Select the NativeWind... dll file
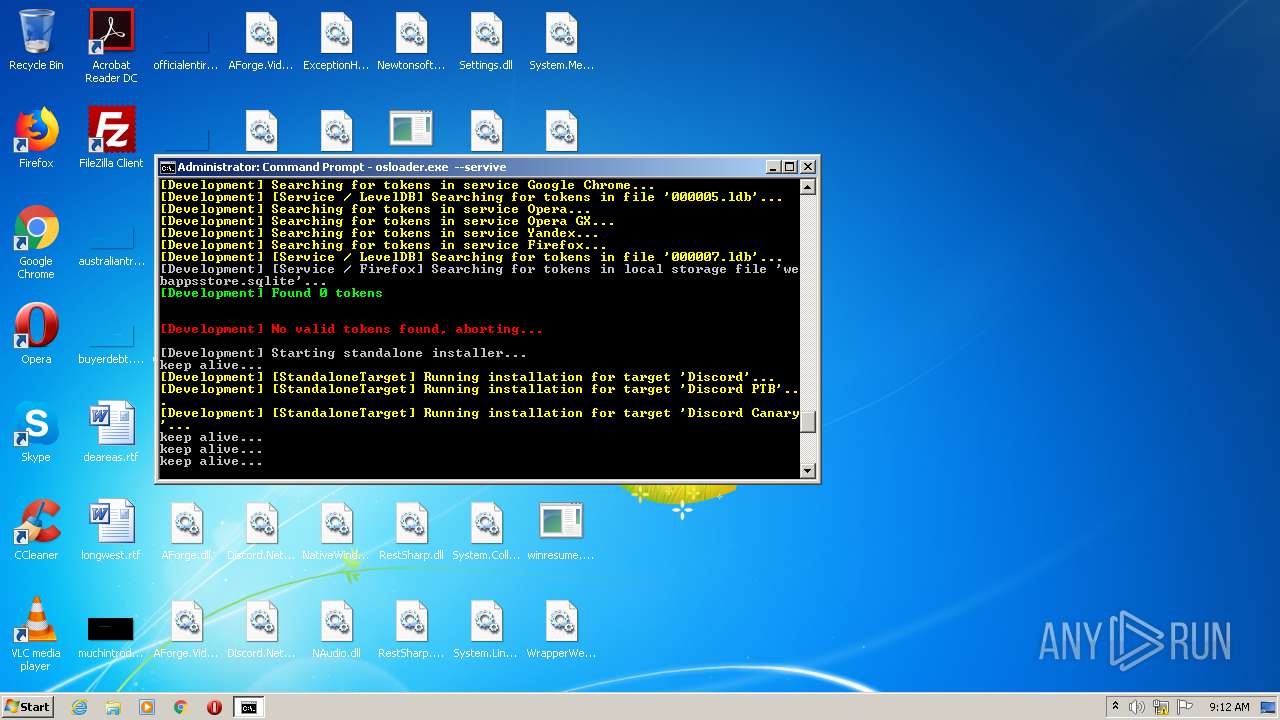1280x720 pixels. (x=336, y=530)
